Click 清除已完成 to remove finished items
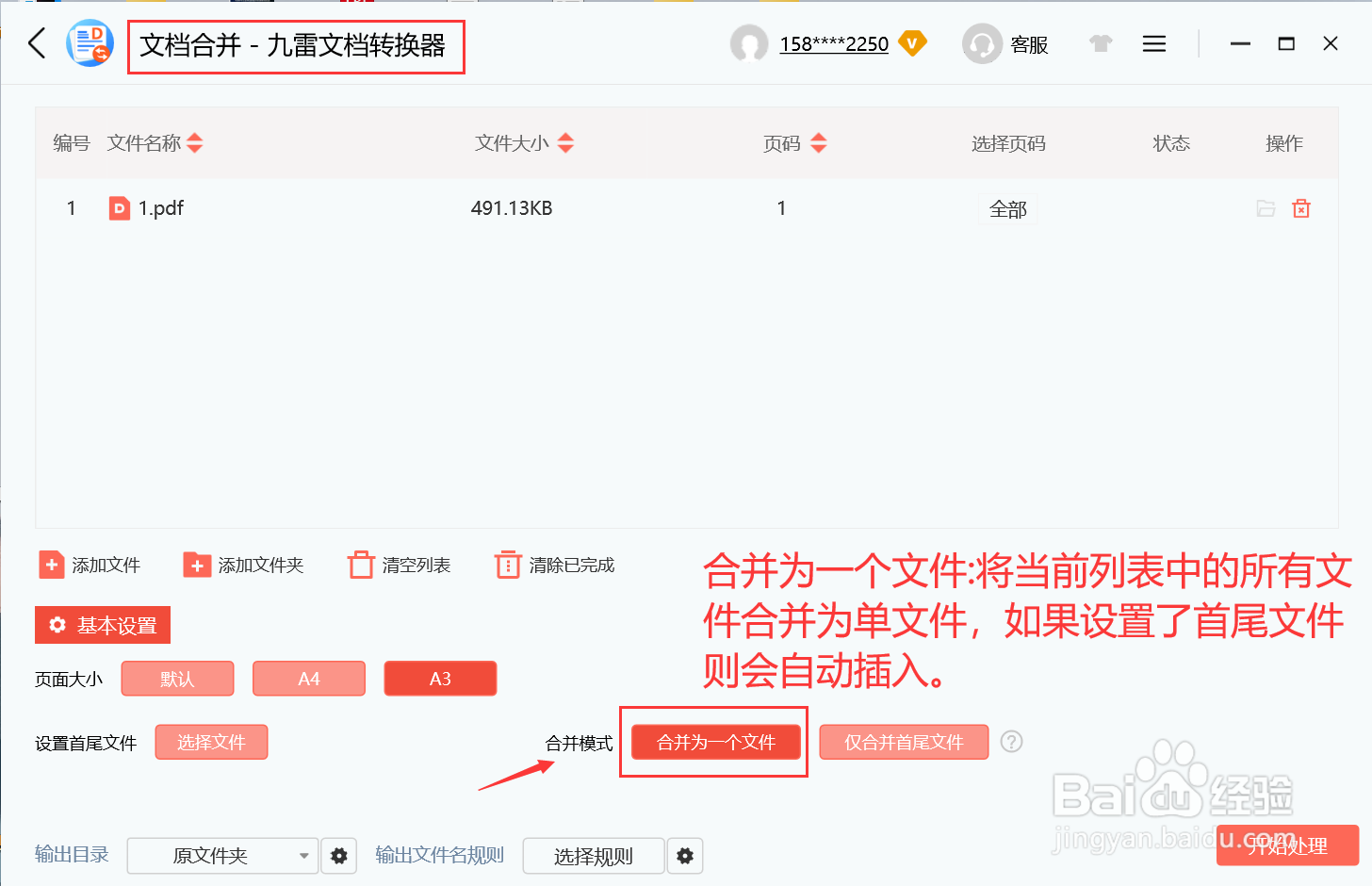Screen dimensions: 1372x886 coord(555,565)
